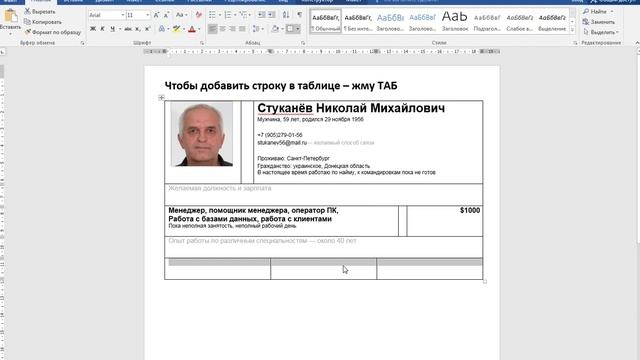This screenshot has width=640, height=360.
Task: Open the font size 11 dropdown
Action: [x=147, y=15]
